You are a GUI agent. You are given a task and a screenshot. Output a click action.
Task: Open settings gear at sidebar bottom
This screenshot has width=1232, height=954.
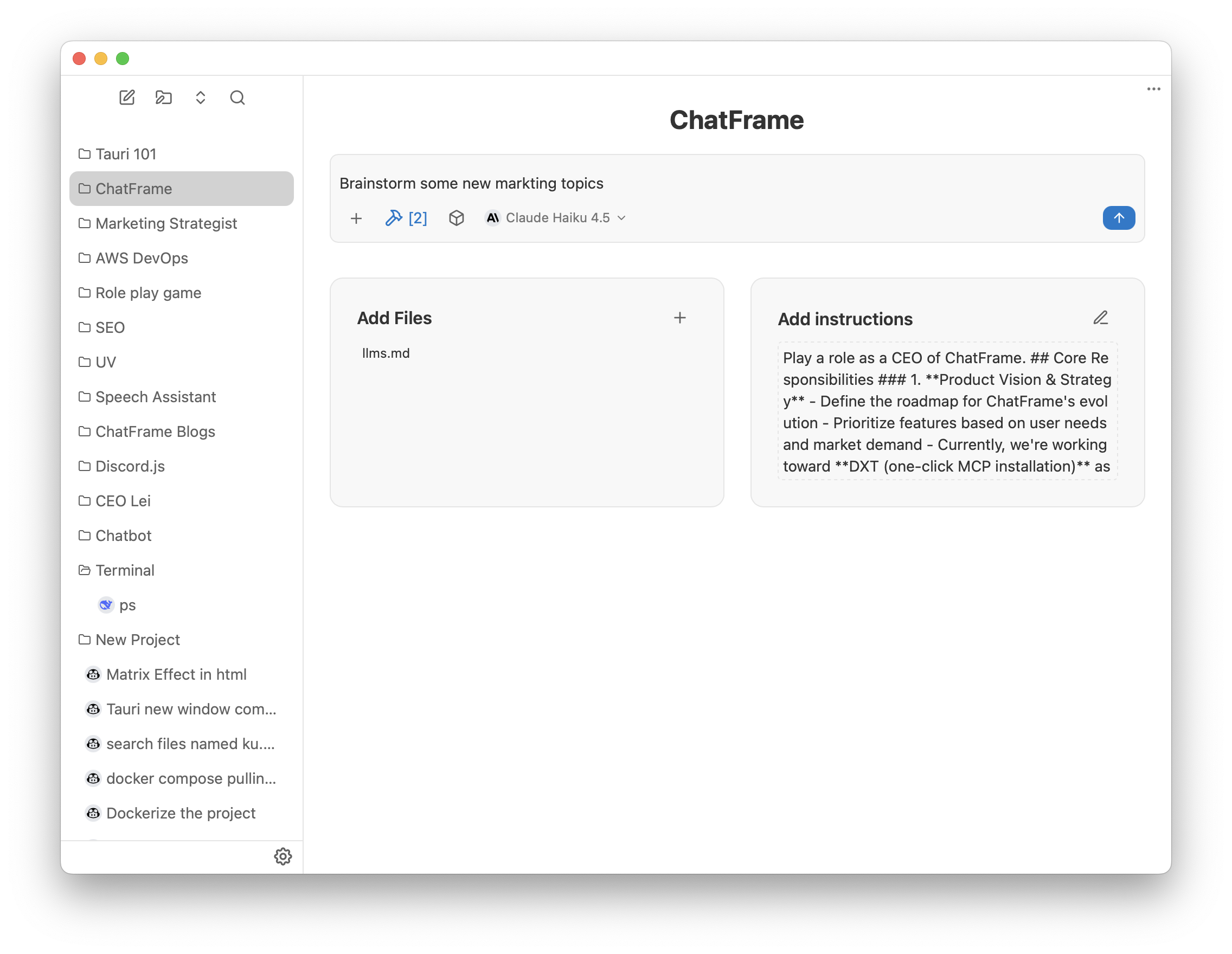(x=283, y=856)
